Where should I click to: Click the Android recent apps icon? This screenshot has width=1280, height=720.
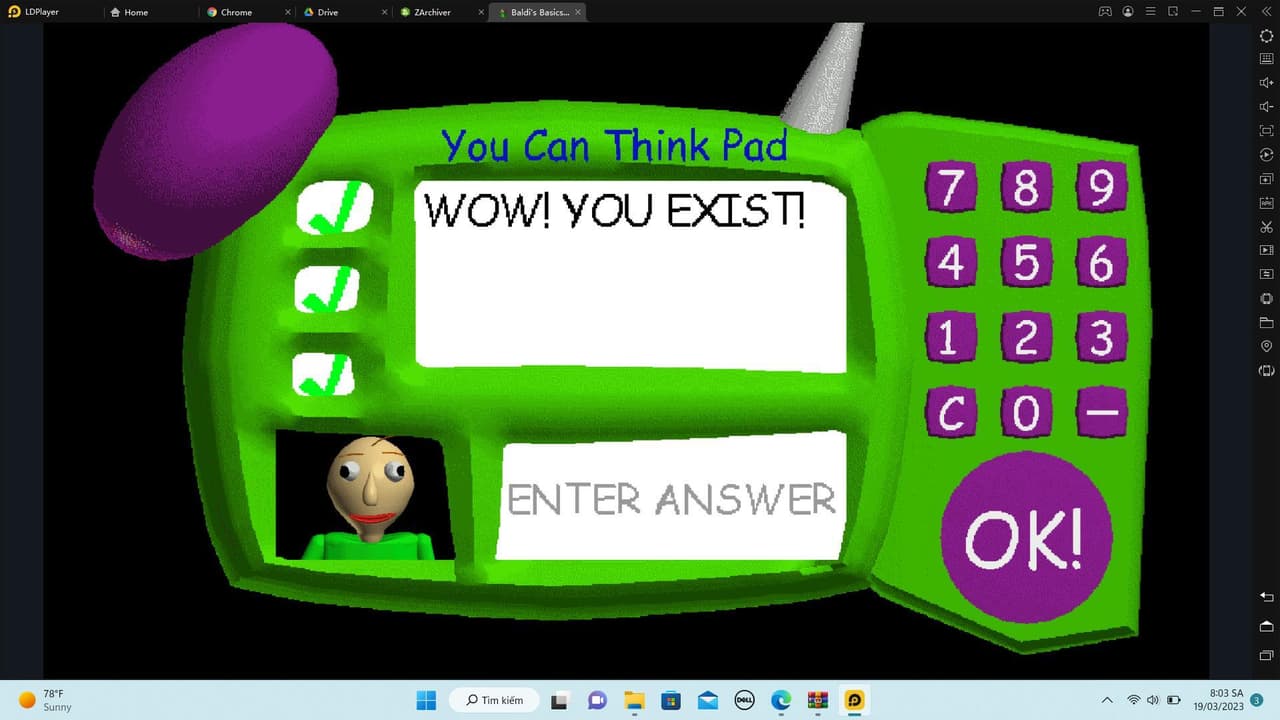[x=1266, y=655]
